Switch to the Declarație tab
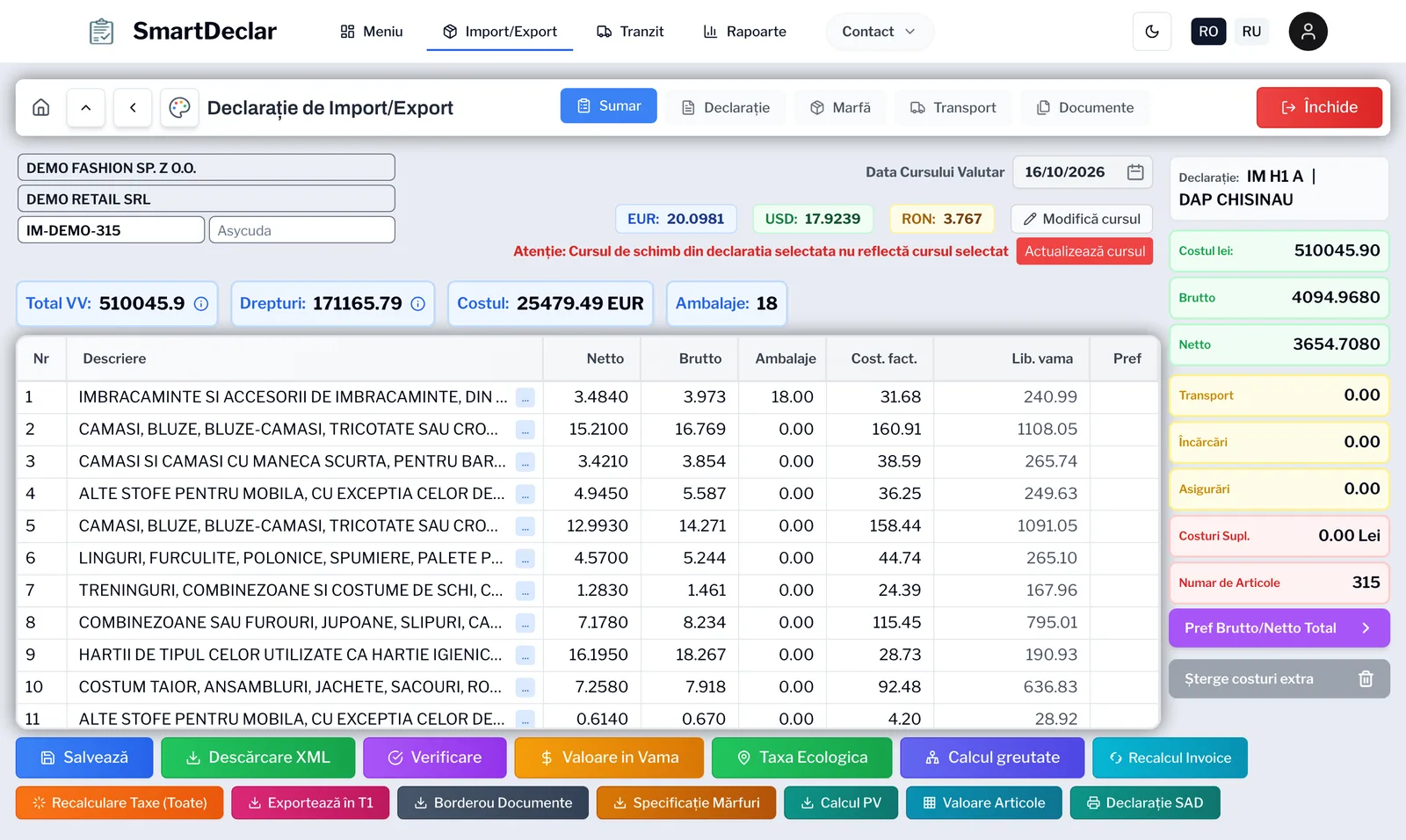 [726, 107]
